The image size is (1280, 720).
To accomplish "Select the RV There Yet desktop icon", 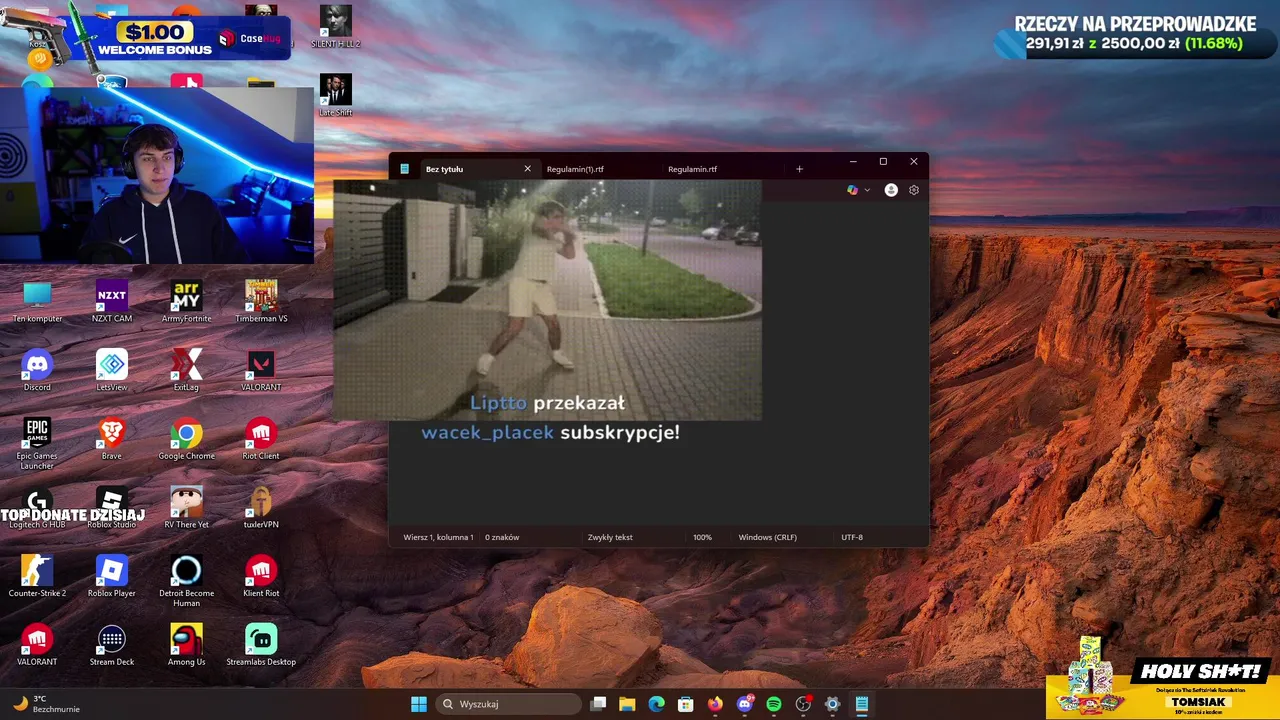I will [x=186, y=507].
